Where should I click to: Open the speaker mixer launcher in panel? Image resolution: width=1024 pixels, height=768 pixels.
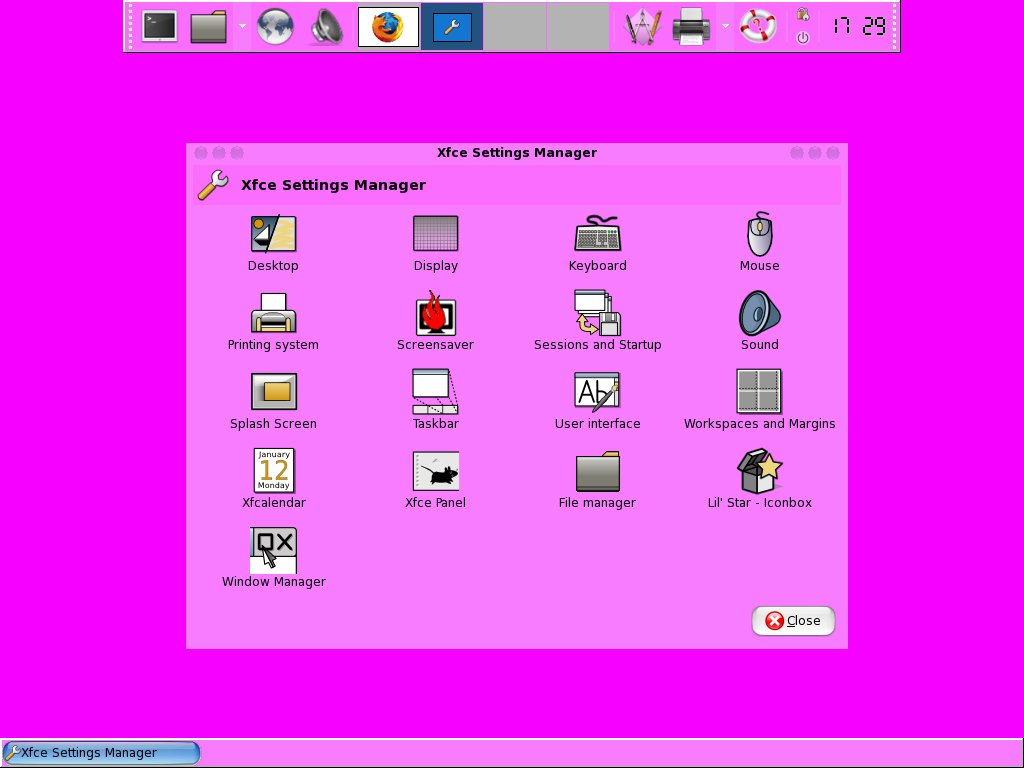327,27
